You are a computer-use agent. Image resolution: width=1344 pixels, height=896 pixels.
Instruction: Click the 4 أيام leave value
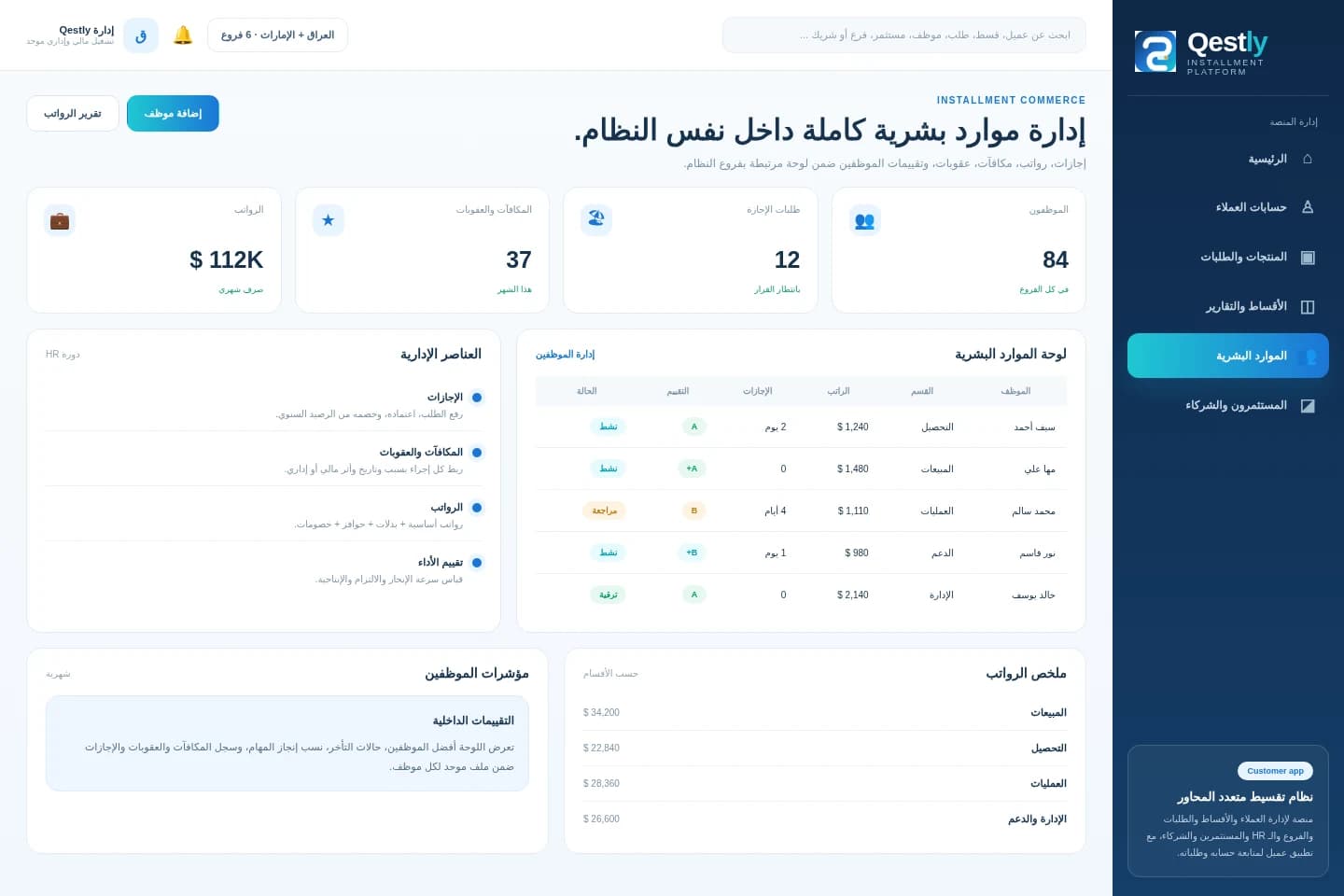tap(776, 511)
